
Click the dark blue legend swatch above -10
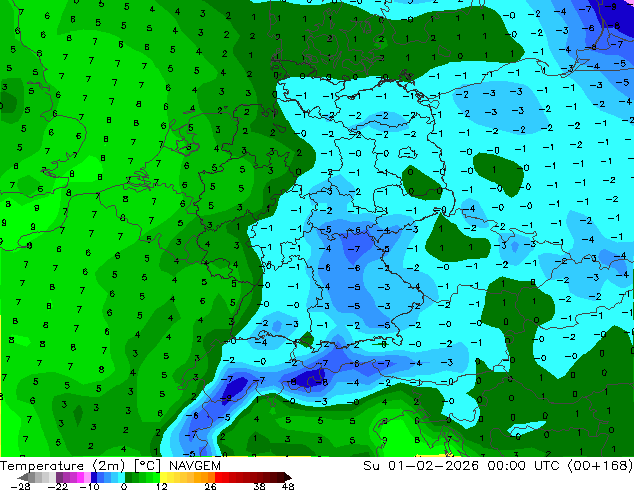click(94, 477)
